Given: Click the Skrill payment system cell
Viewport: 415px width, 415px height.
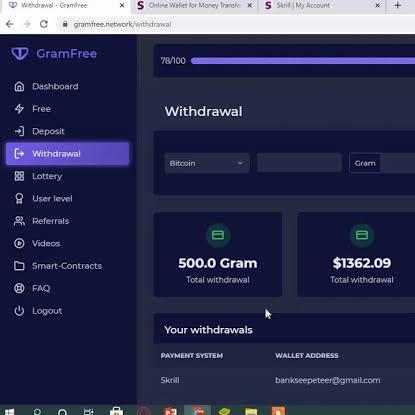Looking at the screenshot, I should click(170, 380).
